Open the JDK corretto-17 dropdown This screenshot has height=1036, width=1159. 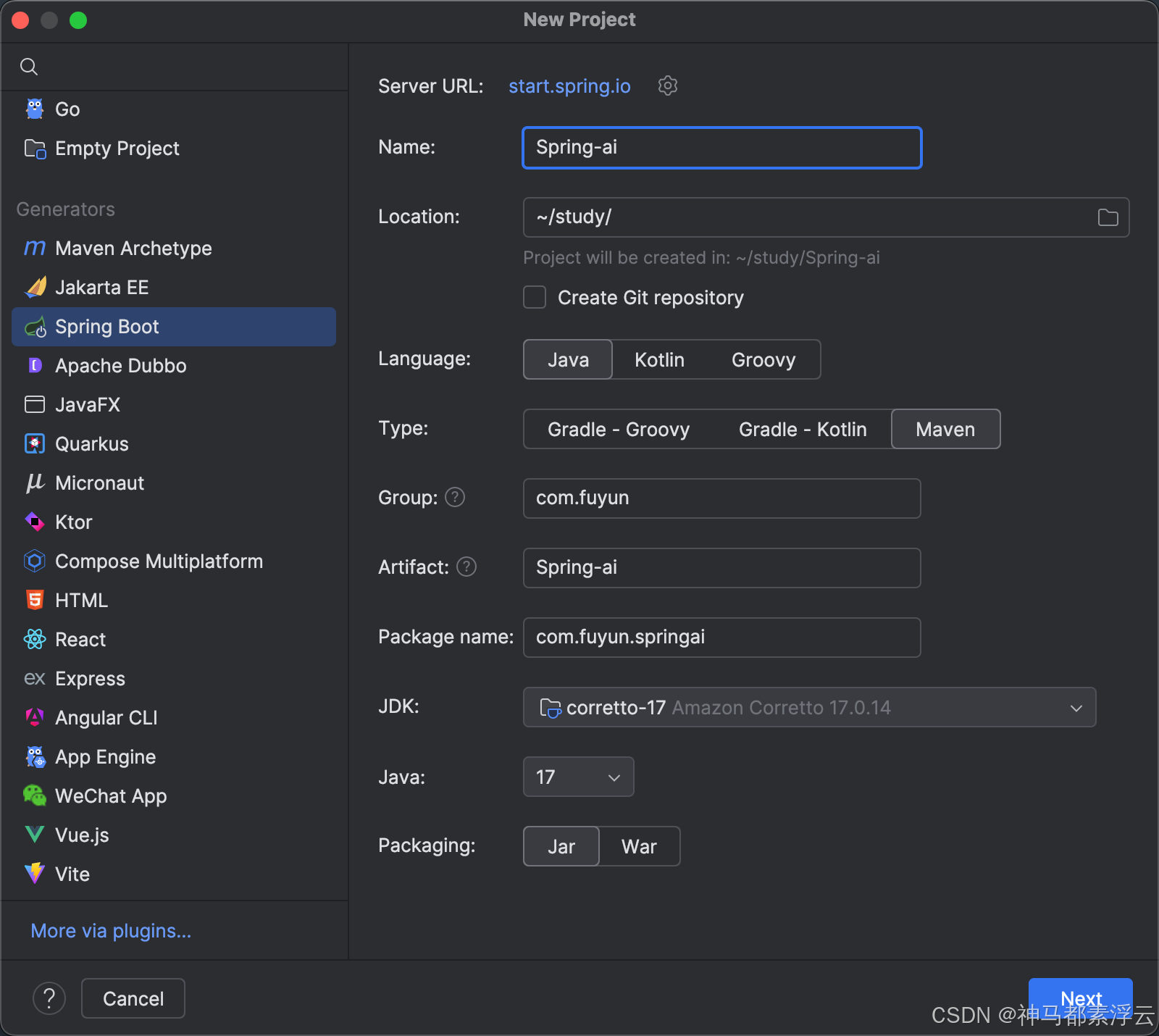(x=809, y=707)
